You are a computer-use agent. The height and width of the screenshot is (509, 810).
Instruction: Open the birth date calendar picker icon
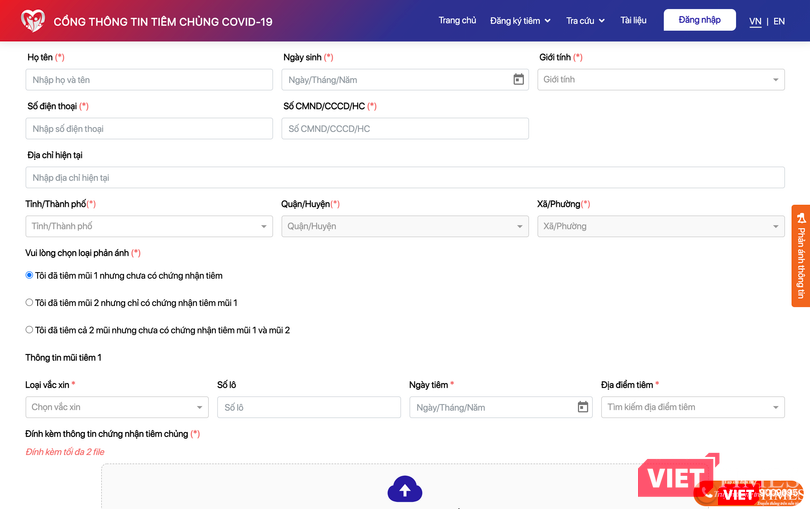[x=518, y=79]
